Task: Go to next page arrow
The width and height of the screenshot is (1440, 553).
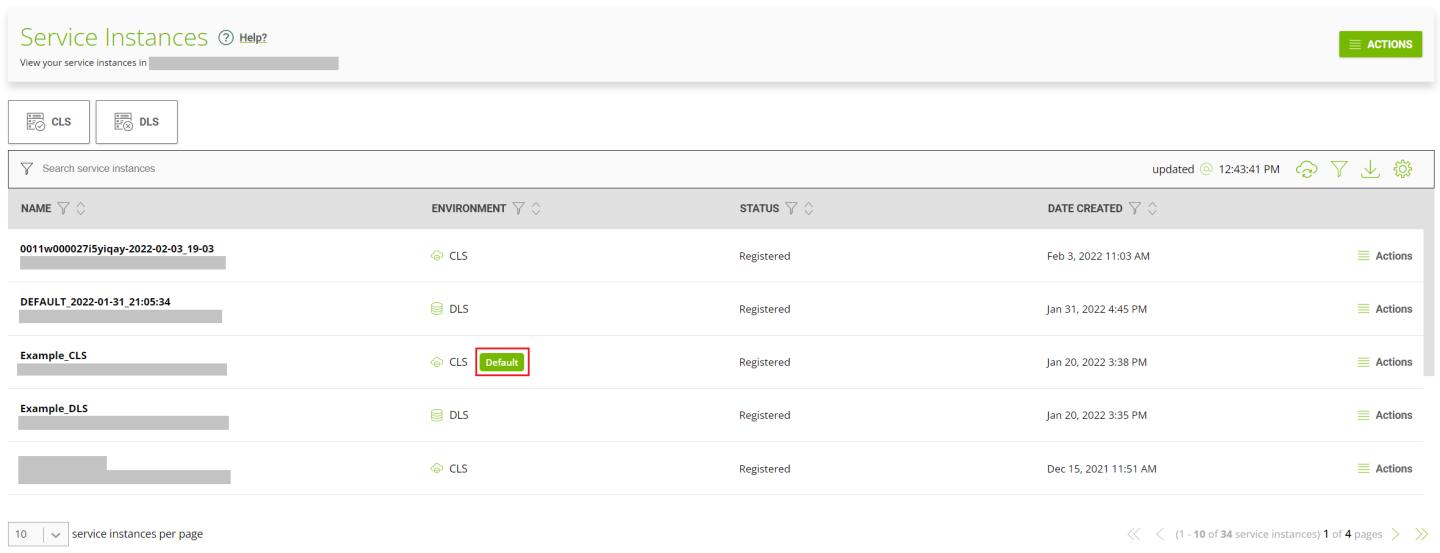Action: (1396, 534)
